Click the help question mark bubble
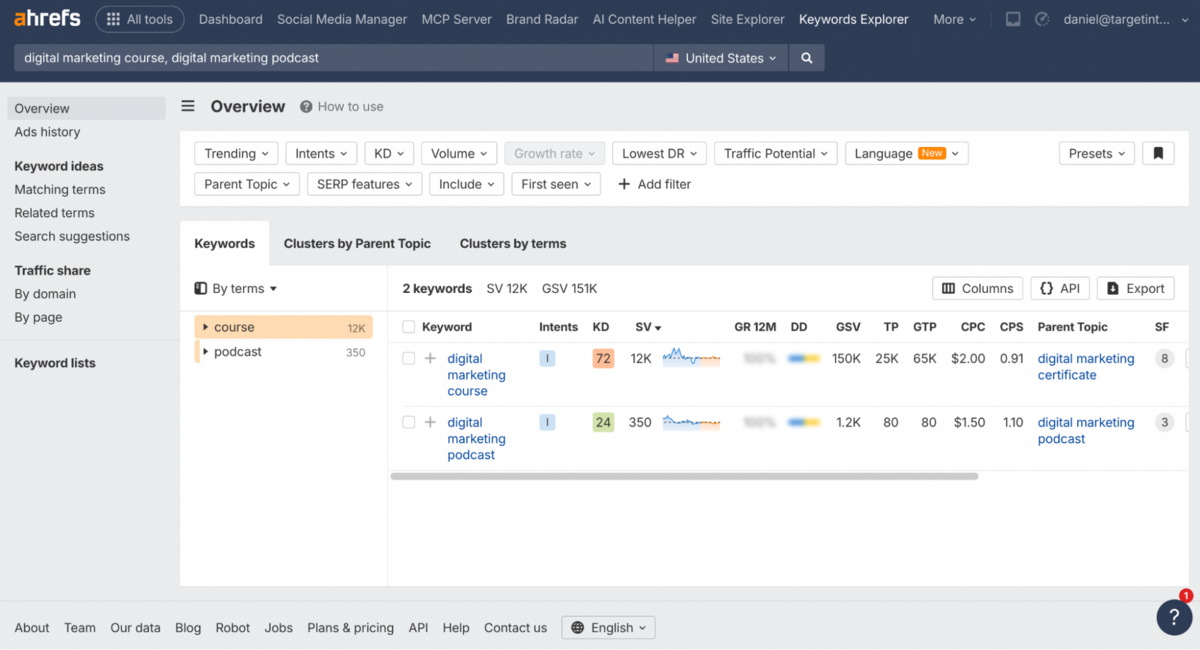This screenshot has height=650, width=1200. (x=1174, y=617)
